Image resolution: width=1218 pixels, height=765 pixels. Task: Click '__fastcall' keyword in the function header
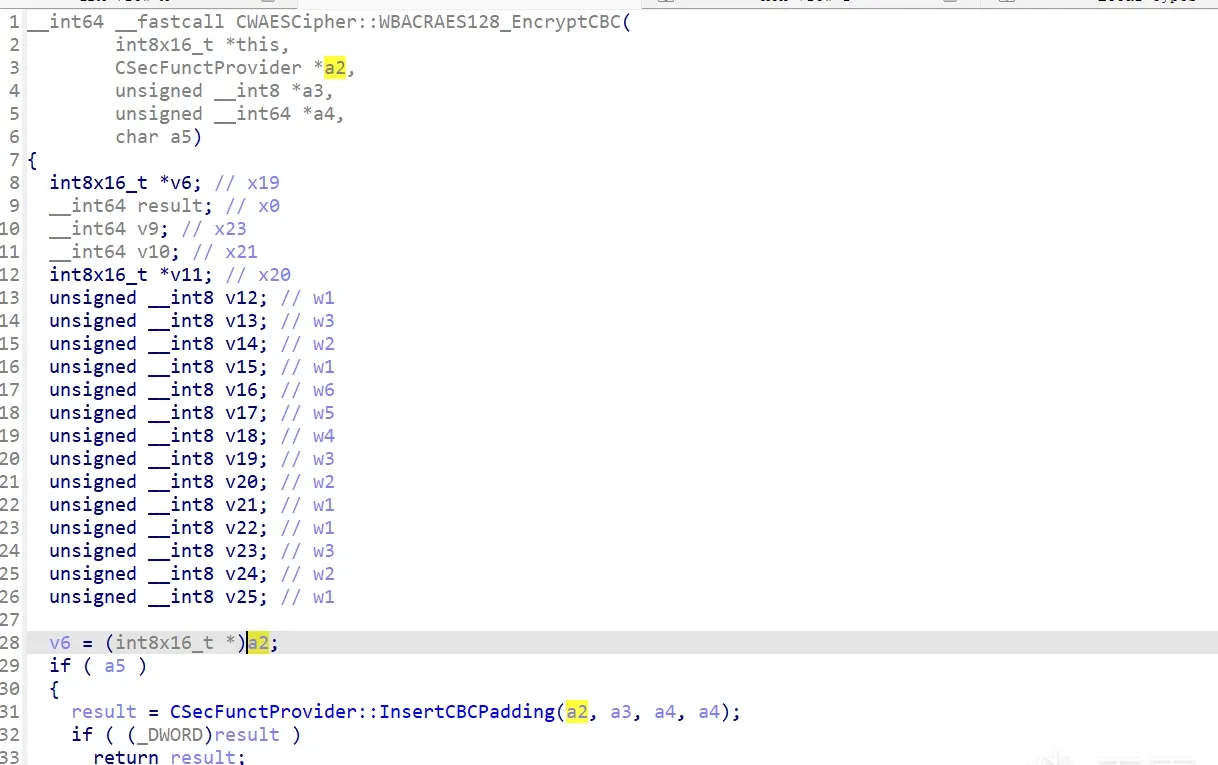coord(170,21)
